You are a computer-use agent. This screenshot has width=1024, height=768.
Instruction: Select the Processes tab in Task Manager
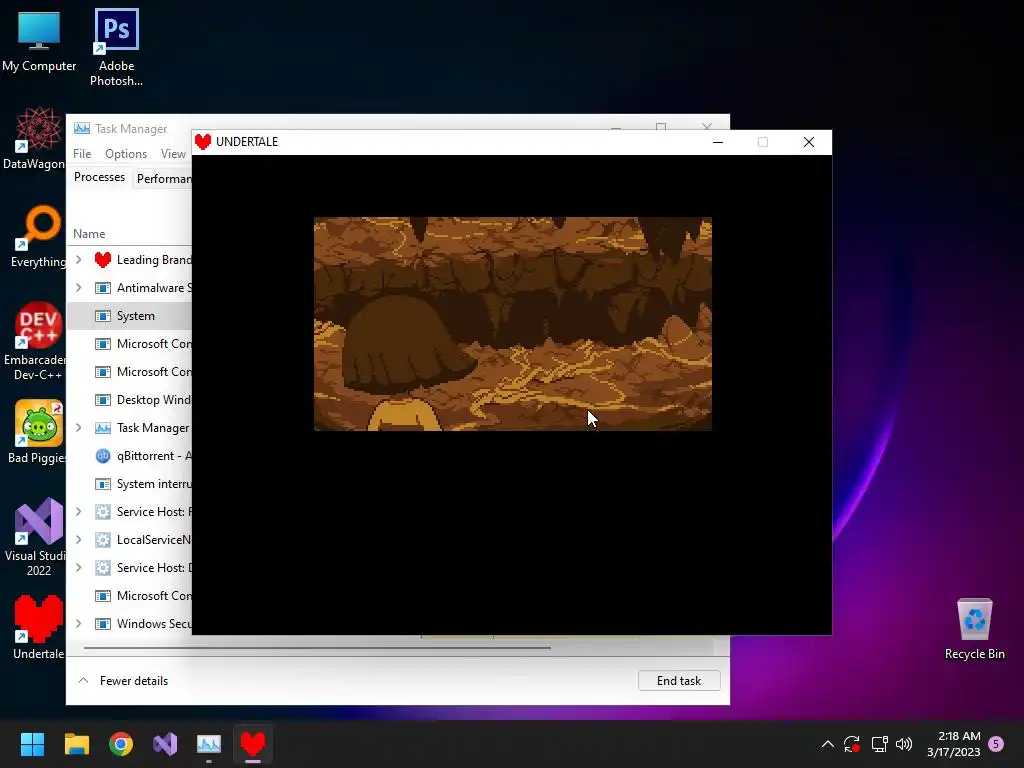click(99, 177)
